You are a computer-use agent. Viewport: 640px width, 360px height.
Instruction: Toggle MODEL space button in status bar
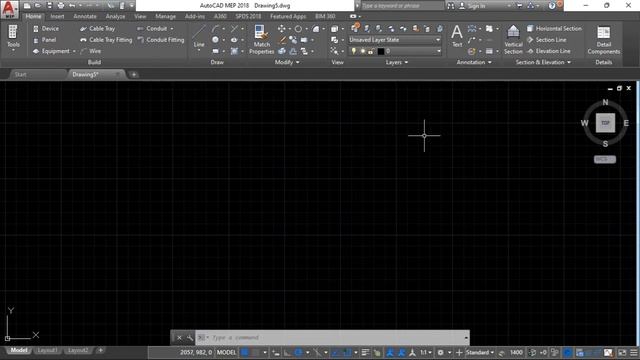227,352
